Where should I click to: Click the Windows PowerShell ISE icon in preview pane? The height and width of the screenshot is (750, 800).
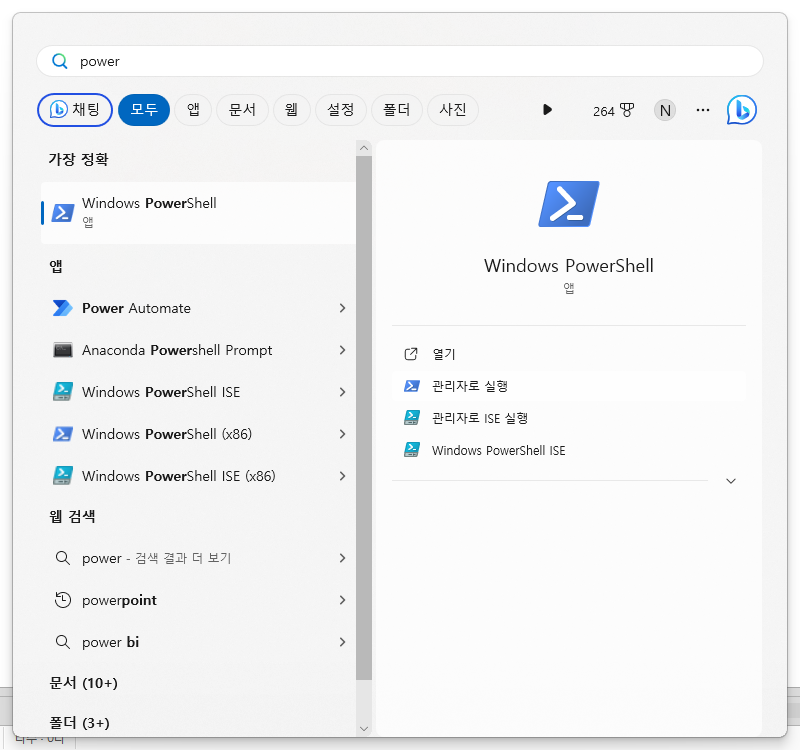coord(412,450)
